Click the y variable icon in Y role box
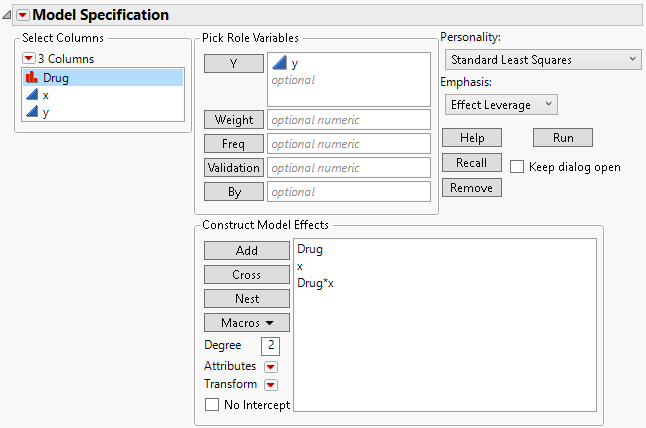The image size is (646, 428). tap(280, 63)
